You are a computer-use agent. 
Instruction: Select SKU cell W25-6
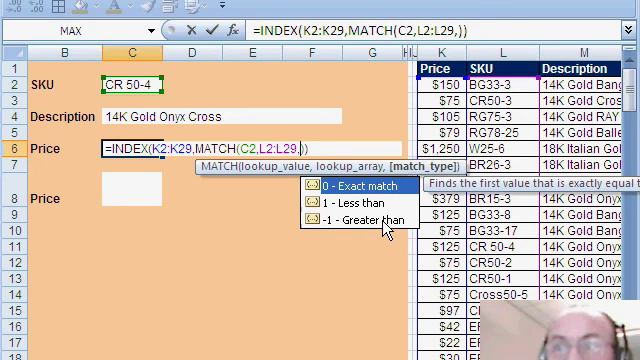pos(503,149)
